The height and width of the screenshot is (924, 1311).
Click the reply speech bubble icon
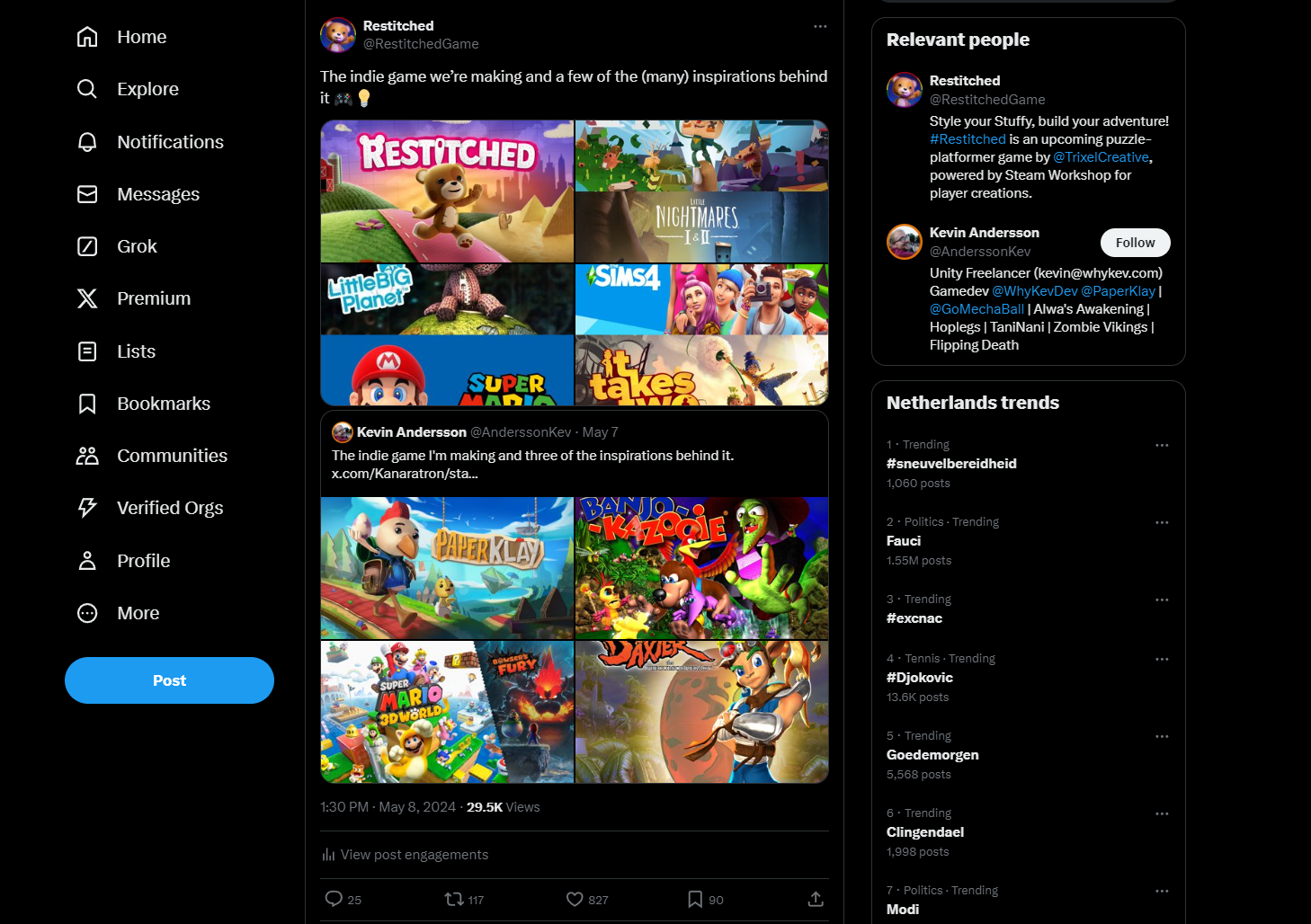click(334, 899)
